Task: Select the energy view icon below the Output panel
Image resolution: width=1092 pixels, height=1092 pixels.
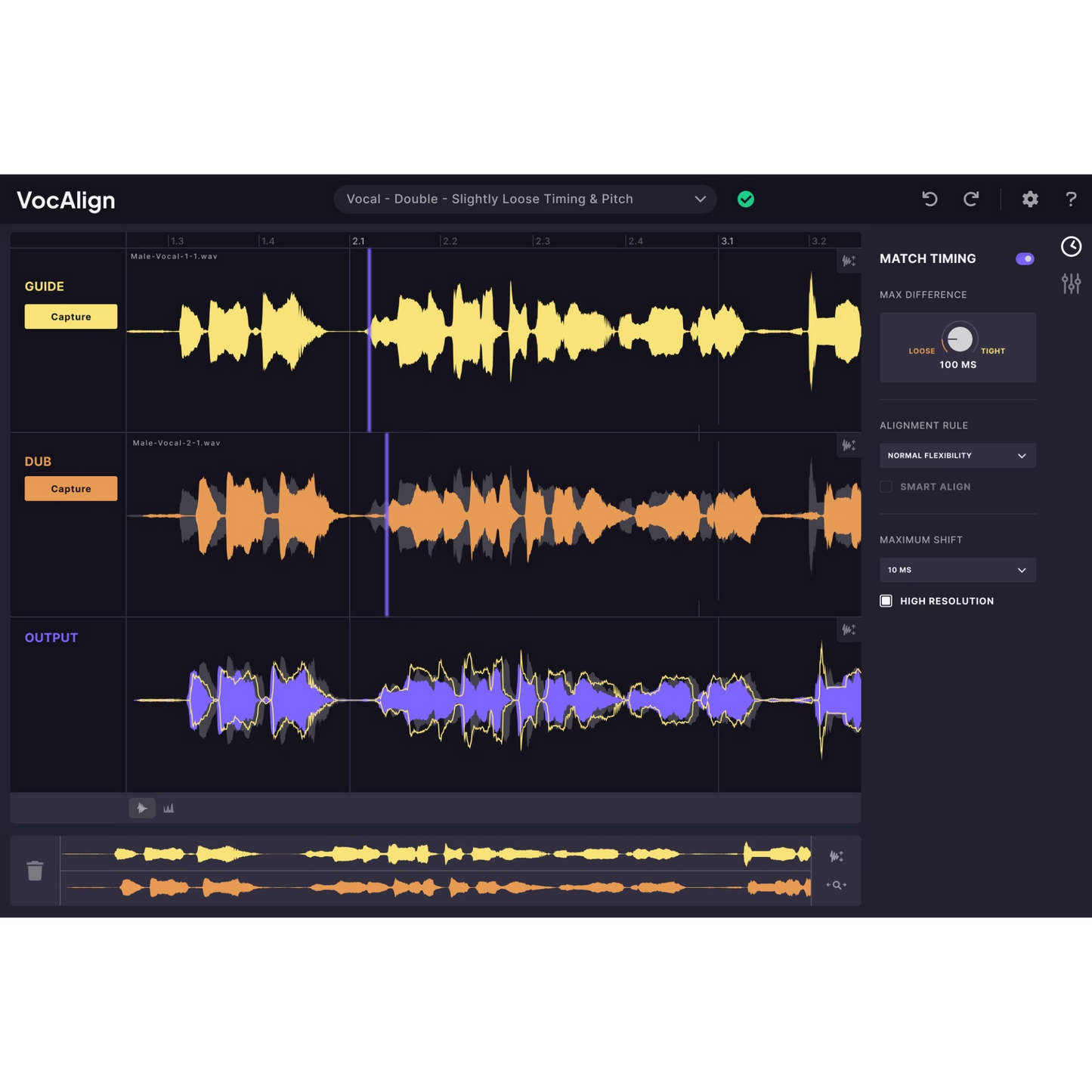Action: coord(168,808)
